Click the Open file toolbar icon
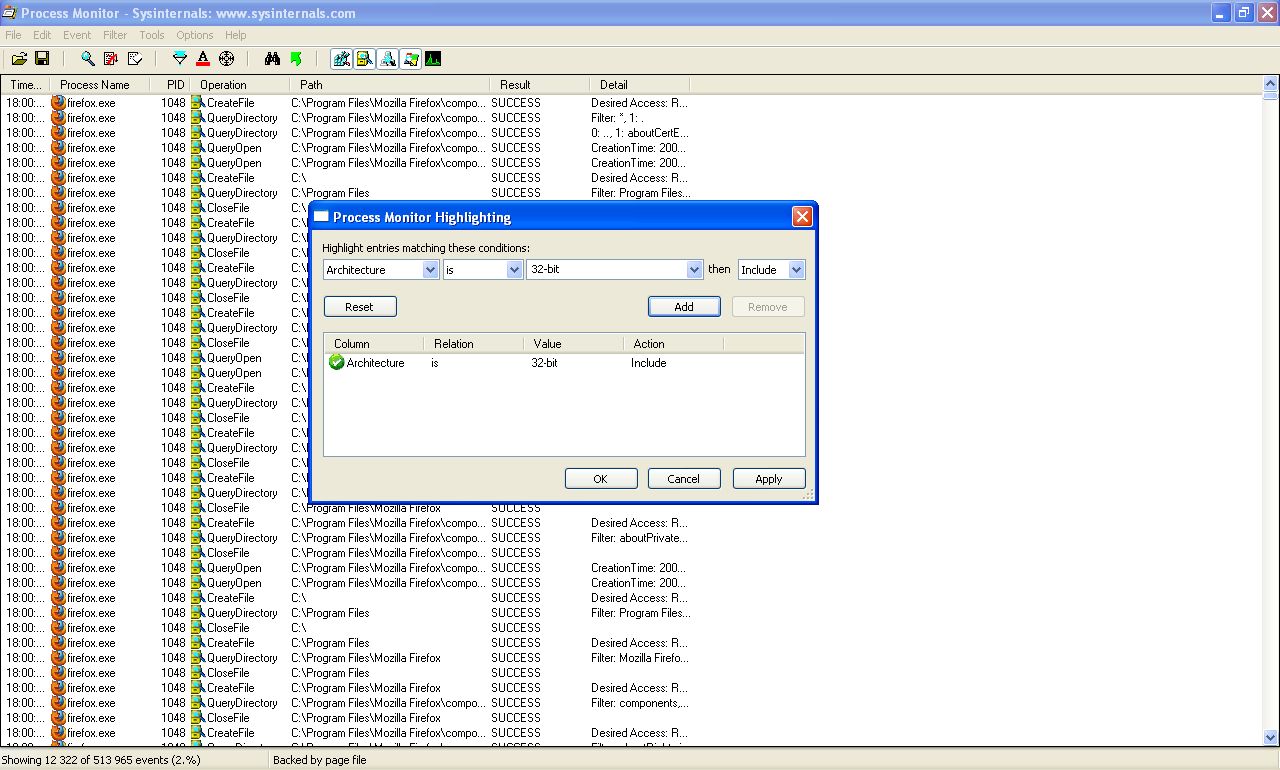The height and width of the screenshot is (770, 1280). click(19, 59)
